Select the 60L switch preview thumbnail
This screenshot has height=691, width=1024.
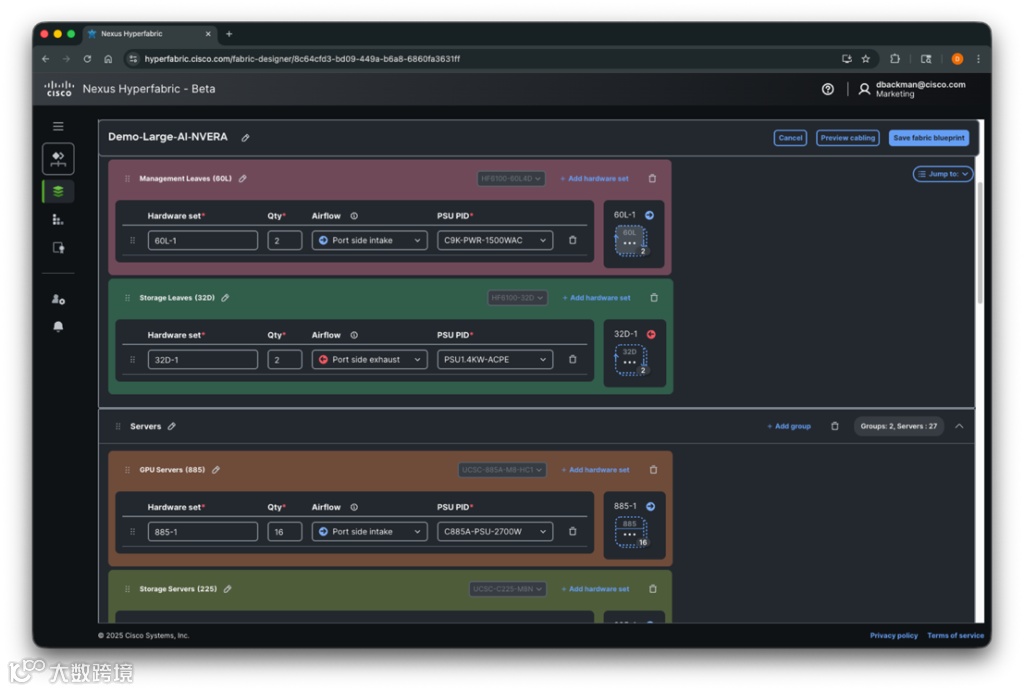pyautogui.click(x=630, y=240)
